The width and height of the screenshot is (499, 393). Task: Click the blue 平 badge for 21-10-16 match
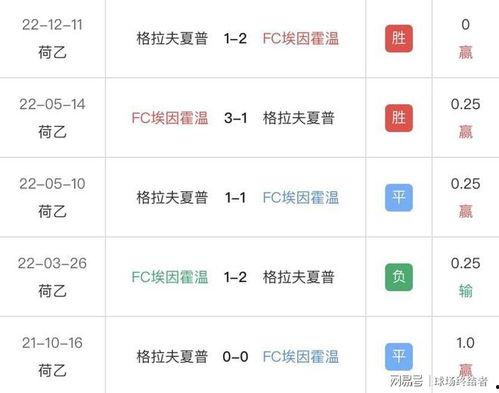pyautogui.click(x=399, y=357)
